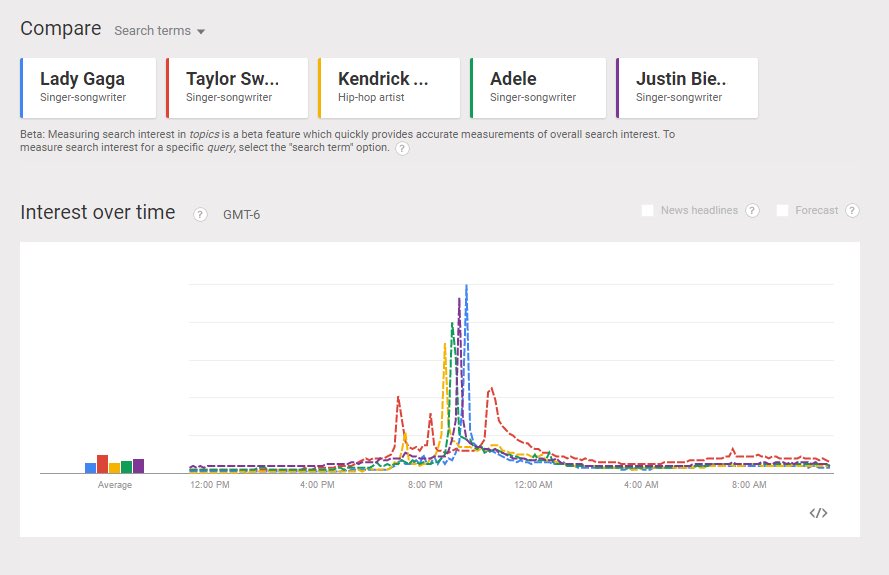Click the Interest over time heading
The image size is (889, 575).
[x=98, y=212]
